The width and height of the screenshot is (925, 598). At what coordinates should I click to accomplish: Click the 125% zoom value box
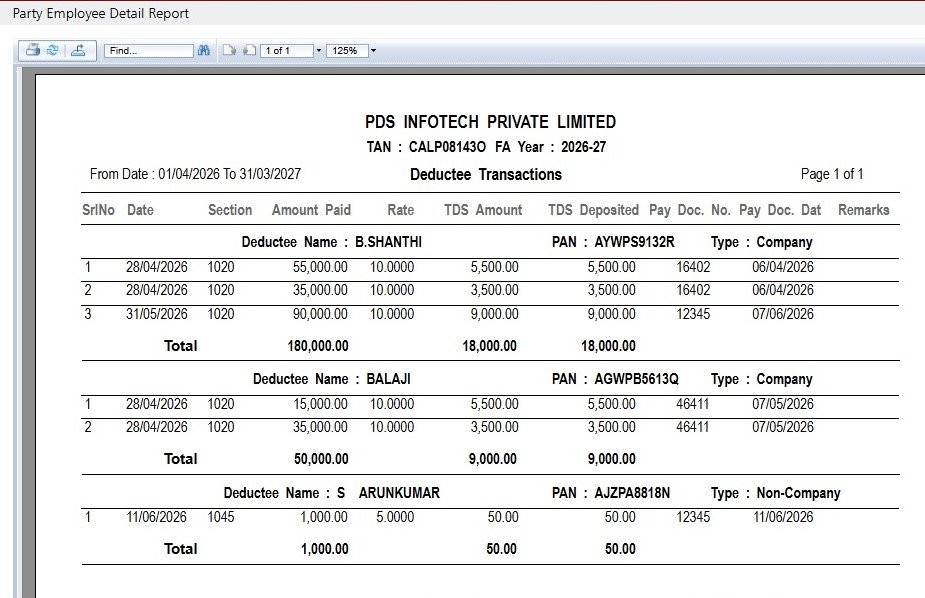347,51
